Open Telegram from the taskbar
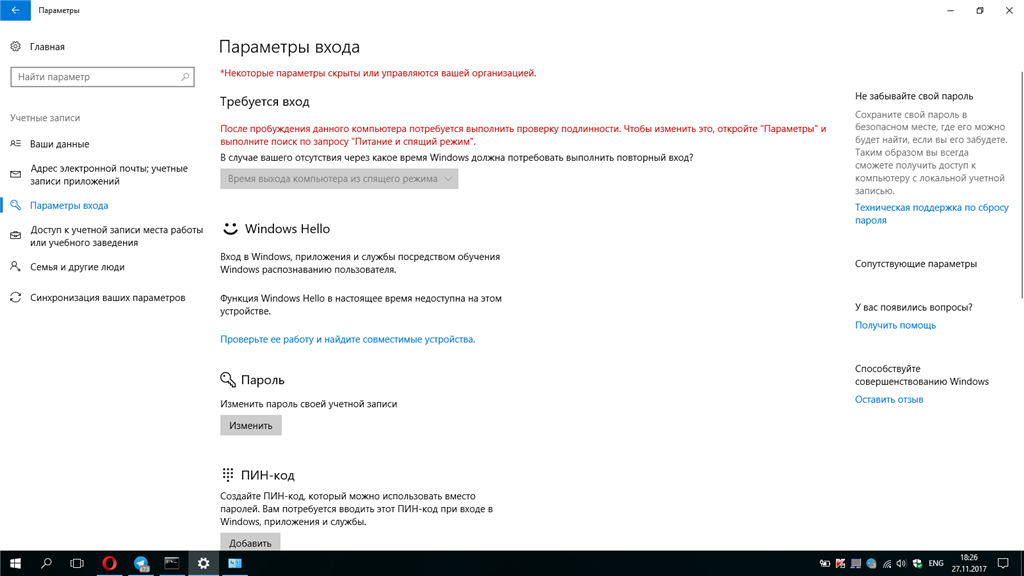This screenshot has height=576, width=1024. [140, 563]
